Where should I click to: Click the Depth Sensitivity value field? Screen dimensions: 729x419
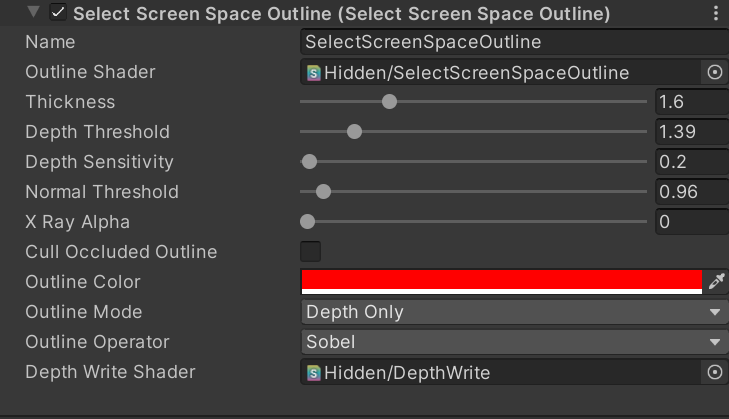(690, 162)
